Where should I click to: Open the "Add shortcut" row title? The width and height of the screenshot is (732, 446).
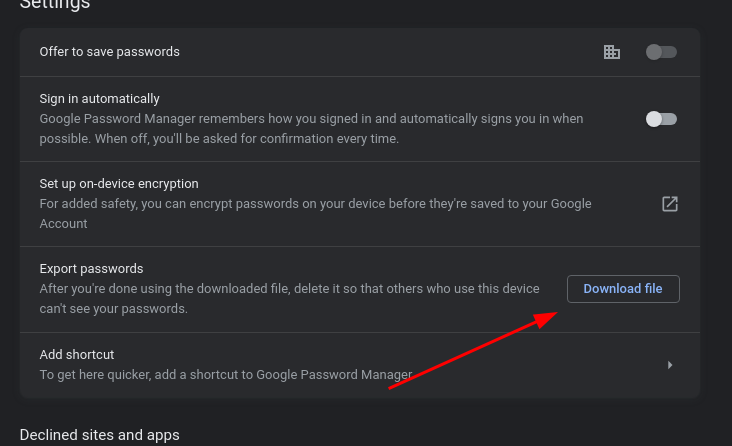pos(77,355)
